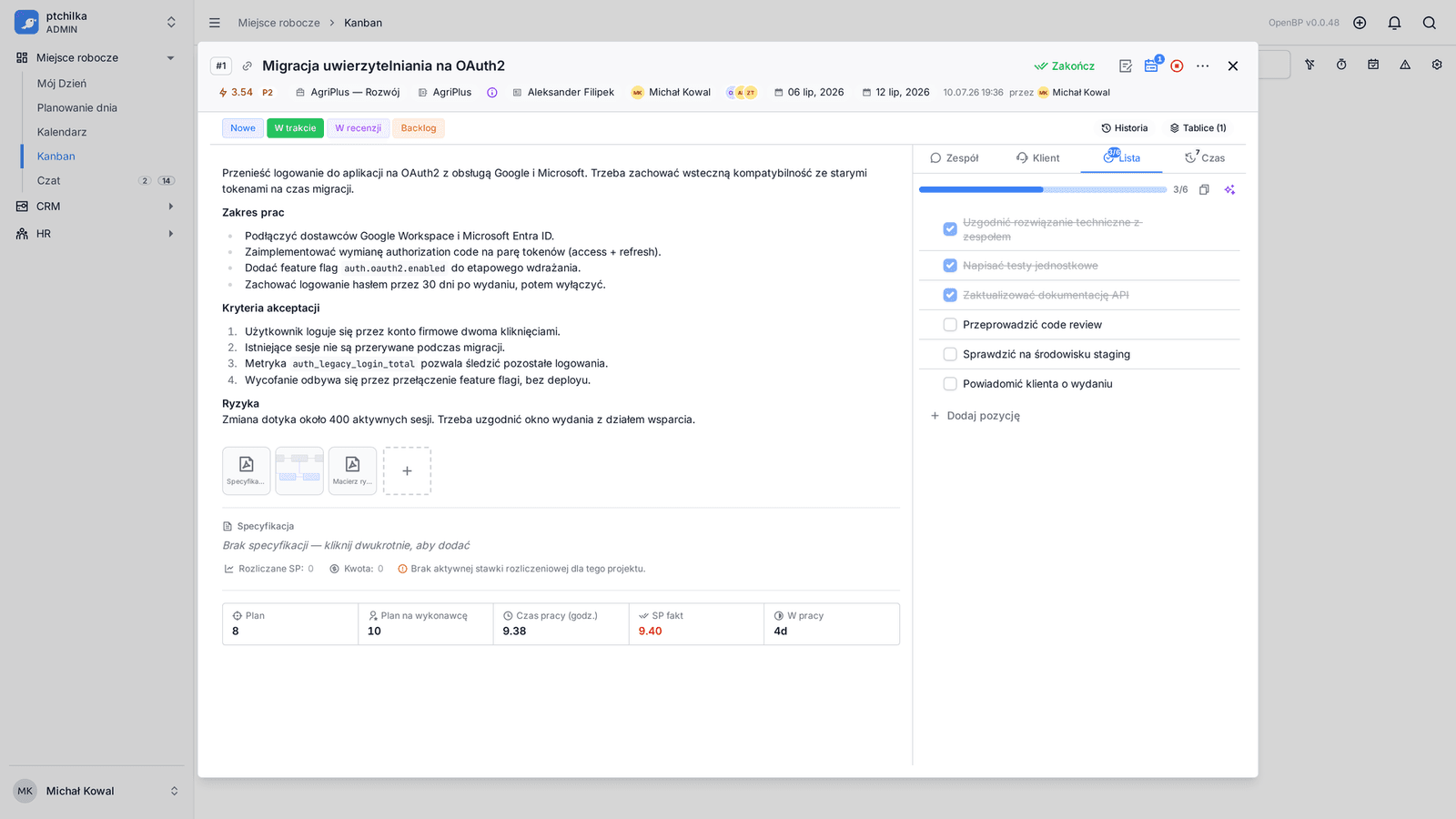Open notifications bell icon

tap(1394, 23)
